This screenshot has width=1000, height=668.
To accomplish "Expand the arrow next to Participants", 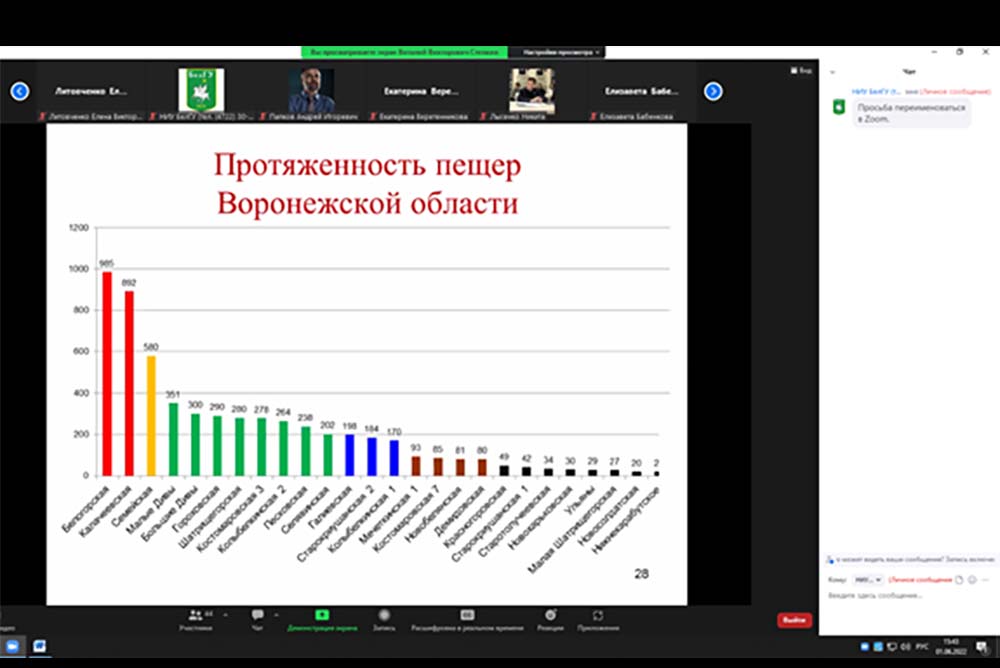I will coord(225,614).
